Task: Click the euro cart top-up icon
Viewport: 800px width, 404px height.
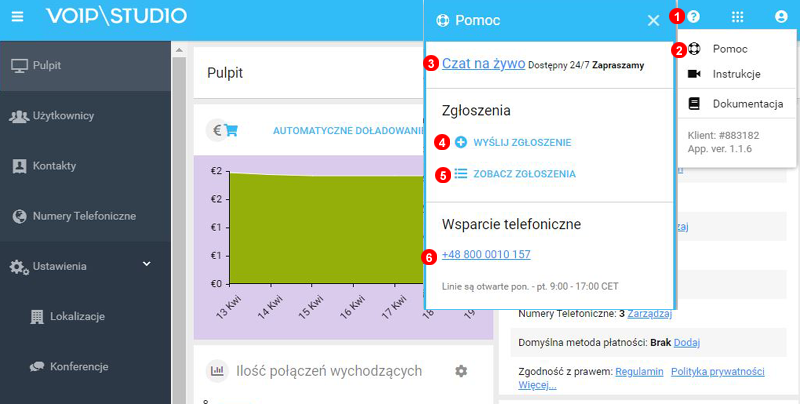Action: click(224, 130)
